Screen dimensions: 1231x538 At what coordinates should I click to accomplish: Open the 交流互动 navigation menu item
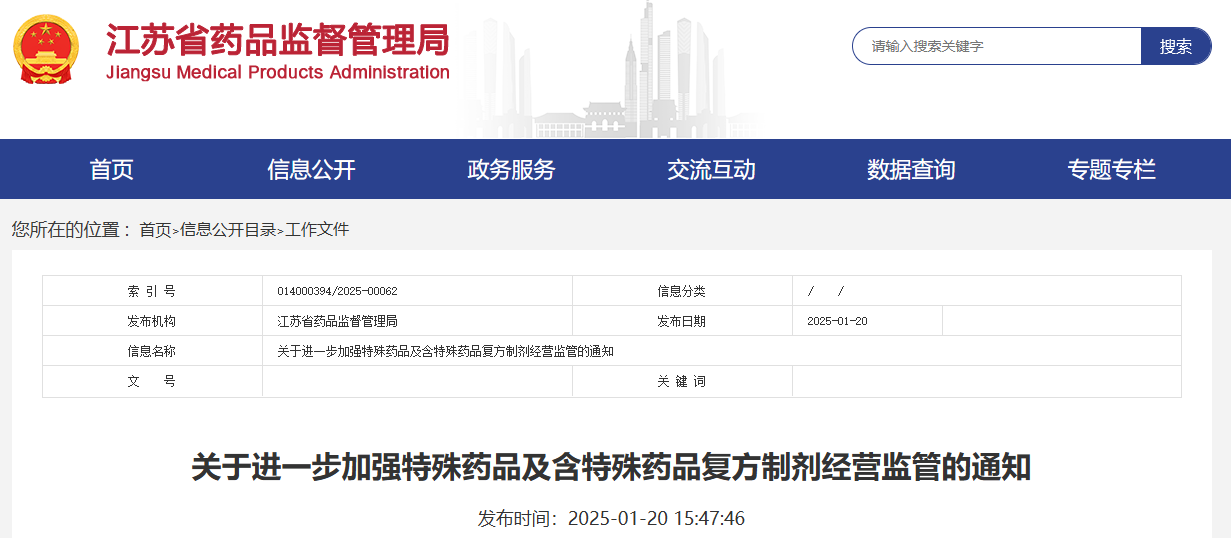(712, 169)
